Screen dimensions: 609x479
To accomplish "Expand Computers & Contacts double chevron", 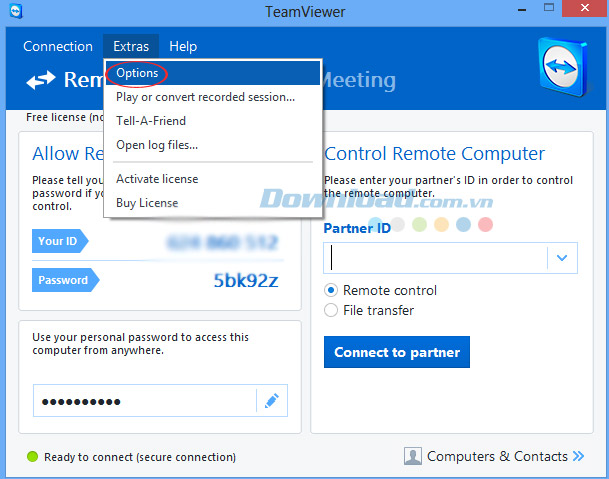I will pos(578,456).
